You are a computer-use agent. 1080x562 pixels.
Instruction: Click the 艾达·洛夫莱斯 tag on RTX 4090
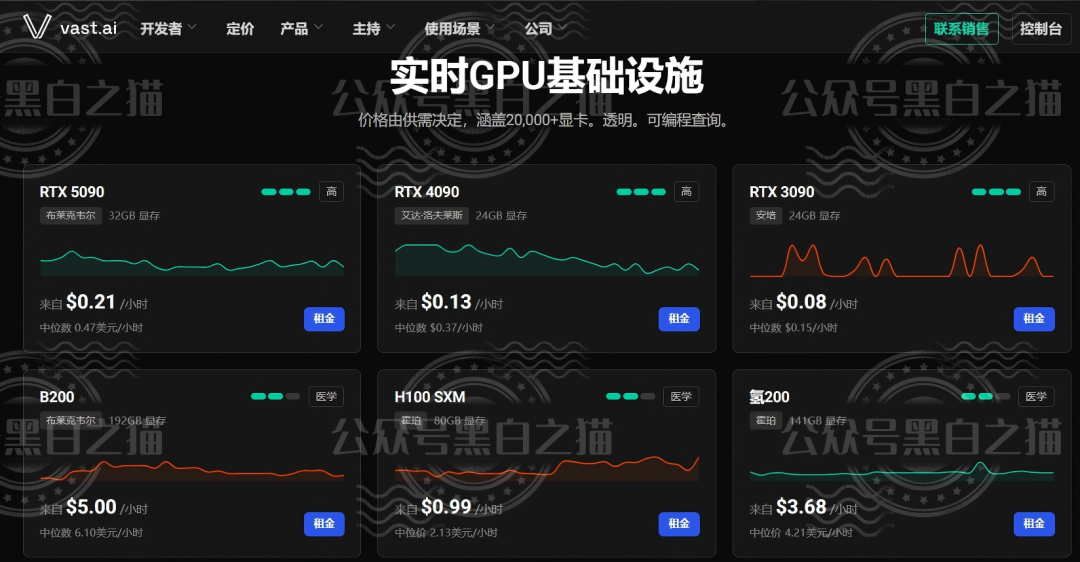pyautogui.click(x=432, y=216)
